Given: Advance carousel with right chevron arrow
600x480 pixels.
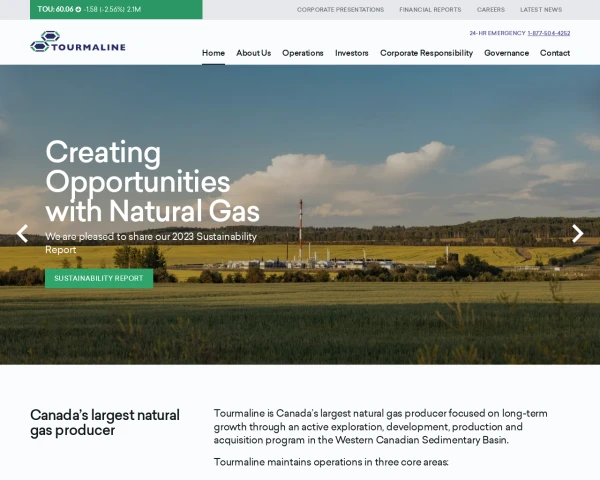Looking at the screenshot, I should (x=577, y=233).
